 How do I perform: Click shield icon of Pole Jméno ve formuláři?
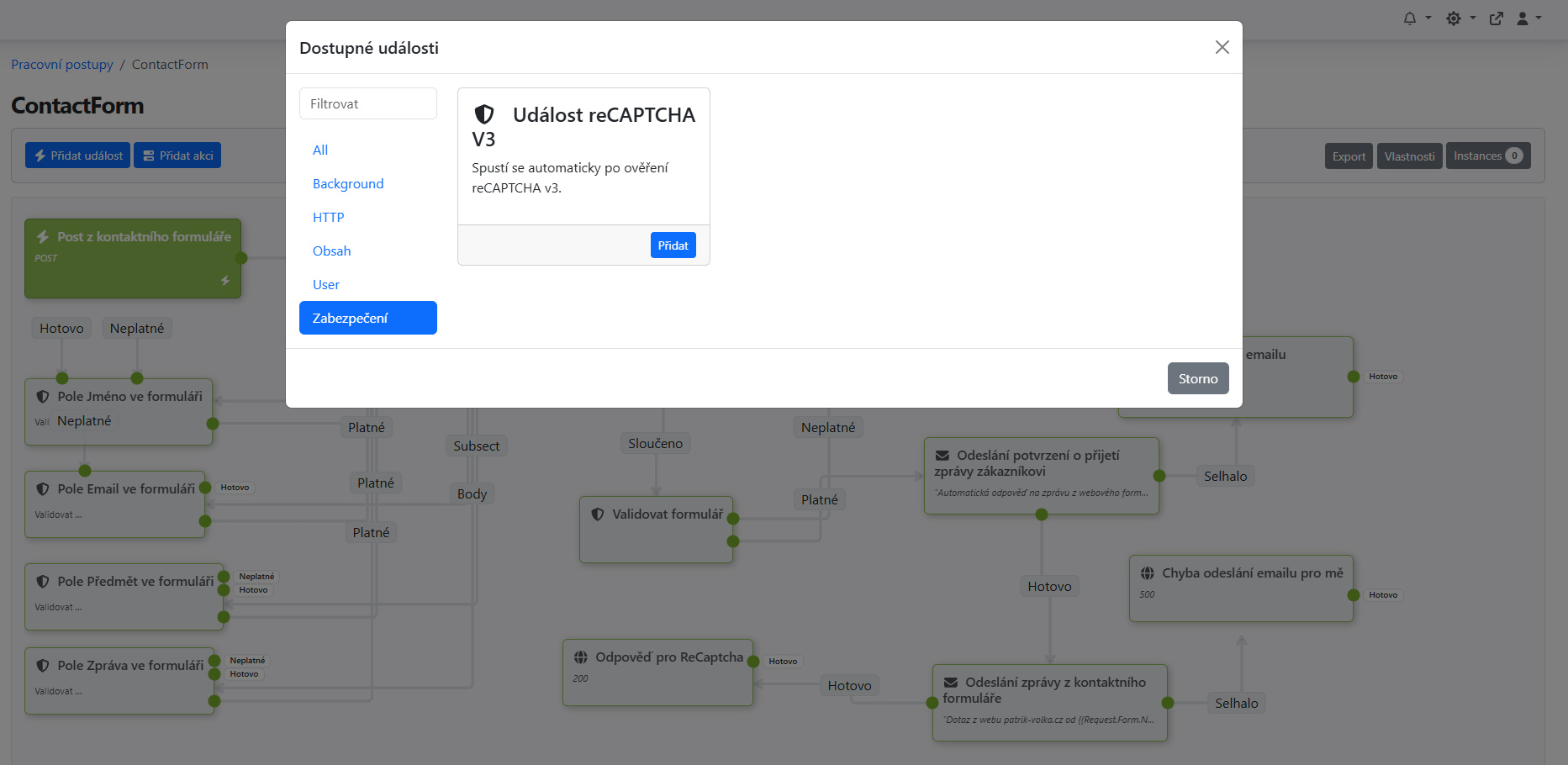[43, 397]
